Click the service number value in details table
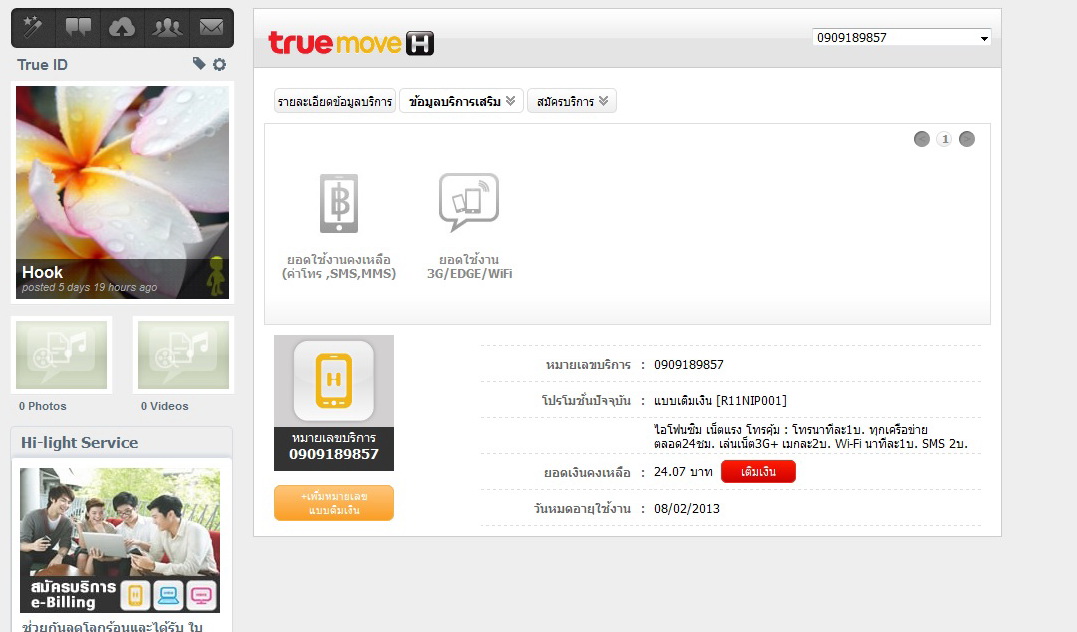1077x632 pixels. click(689, 365)
